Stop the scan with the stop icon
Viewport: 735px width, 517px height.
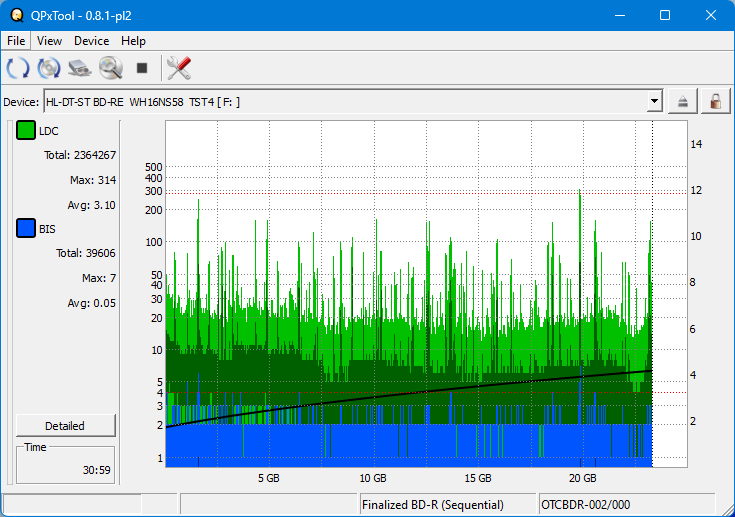coord(142,68)
